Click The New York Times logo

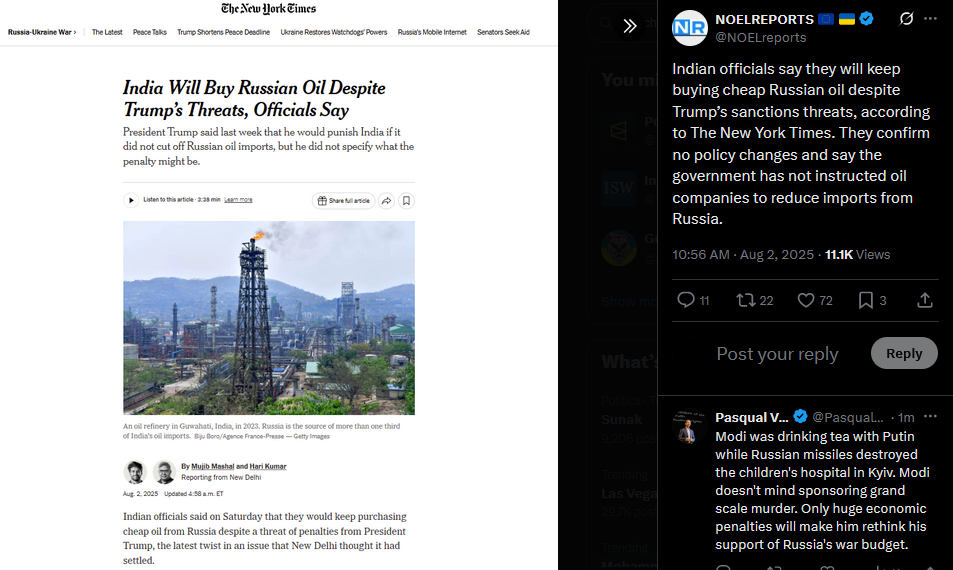[x=268, y=9]
